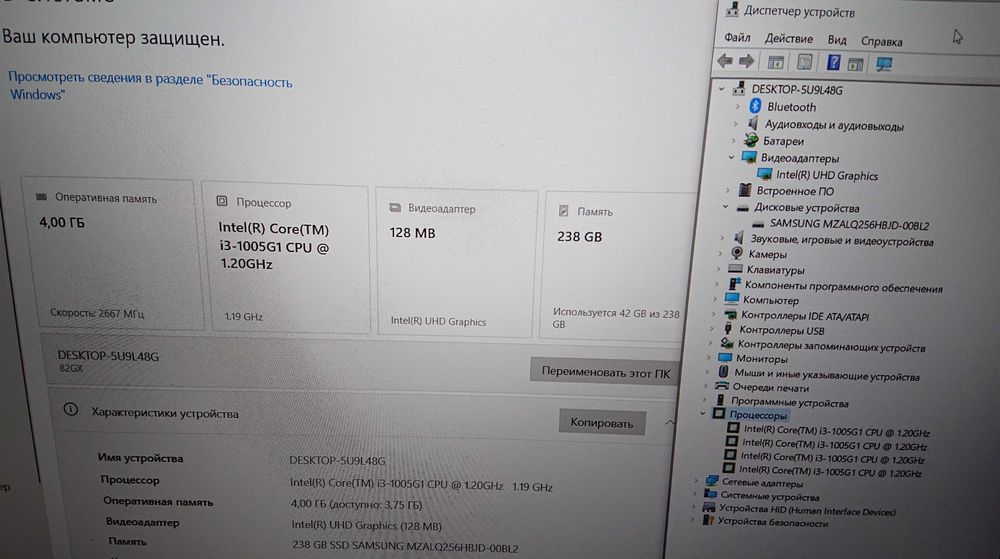Image resolution: width=1000 pixels, height=559 pixels.
Task: Click the Forward arrow in Device Manager toolbar
Action: 746,61
